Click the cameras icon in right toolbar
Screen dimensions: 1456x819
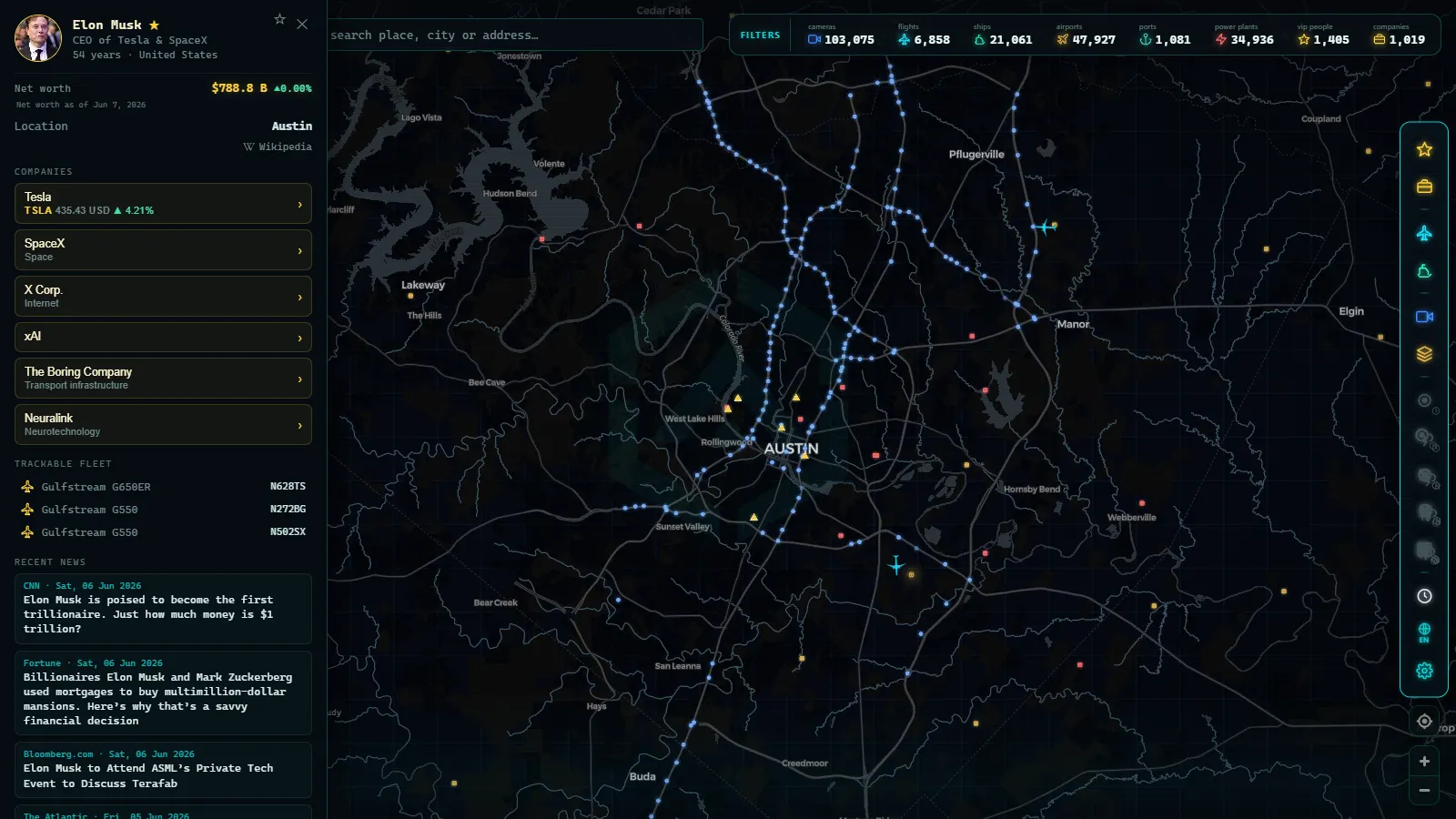[x=1424, y=317]
